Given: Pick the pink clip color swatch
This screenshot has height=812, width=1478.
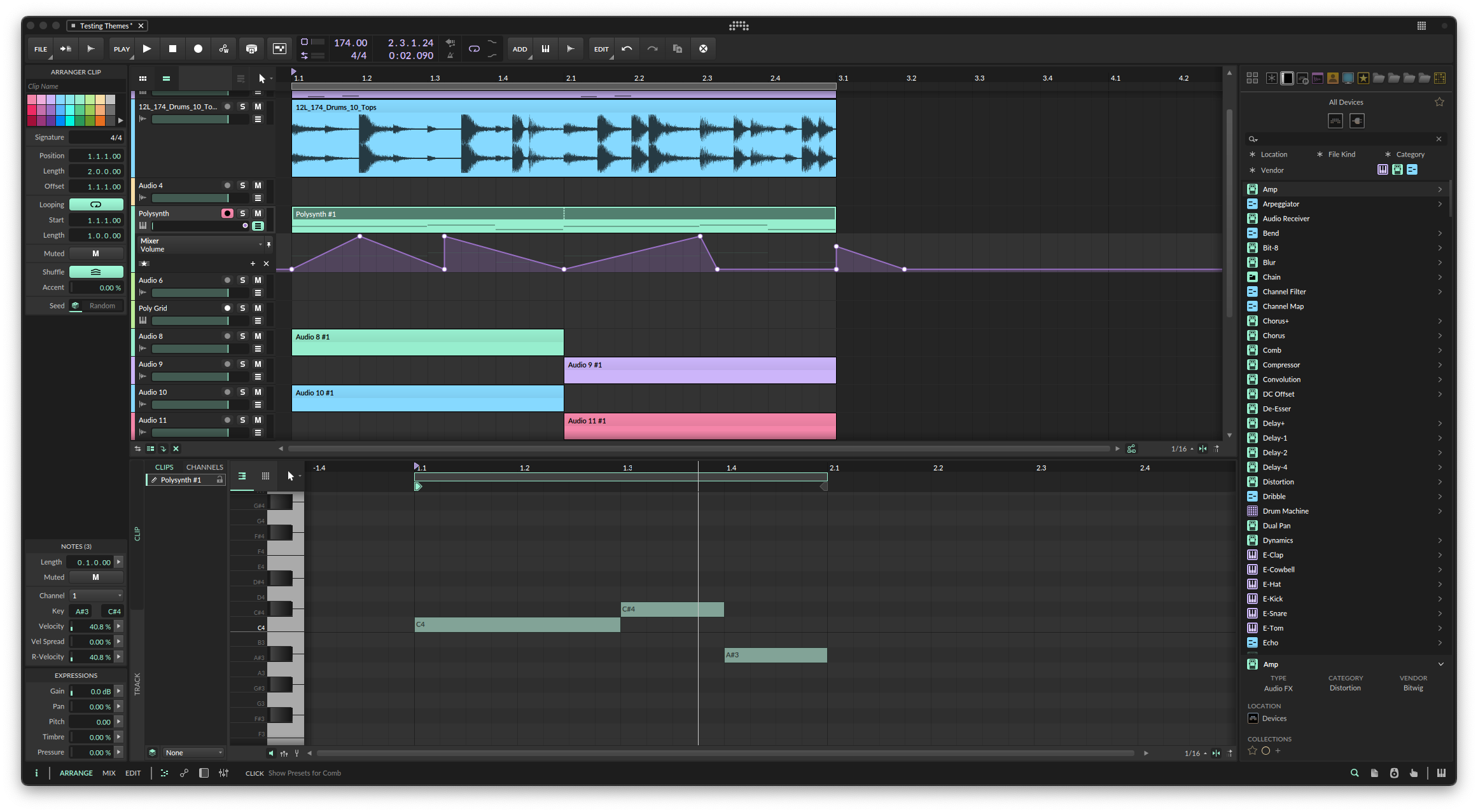Looking at the screenshot, I should [32, 99].
